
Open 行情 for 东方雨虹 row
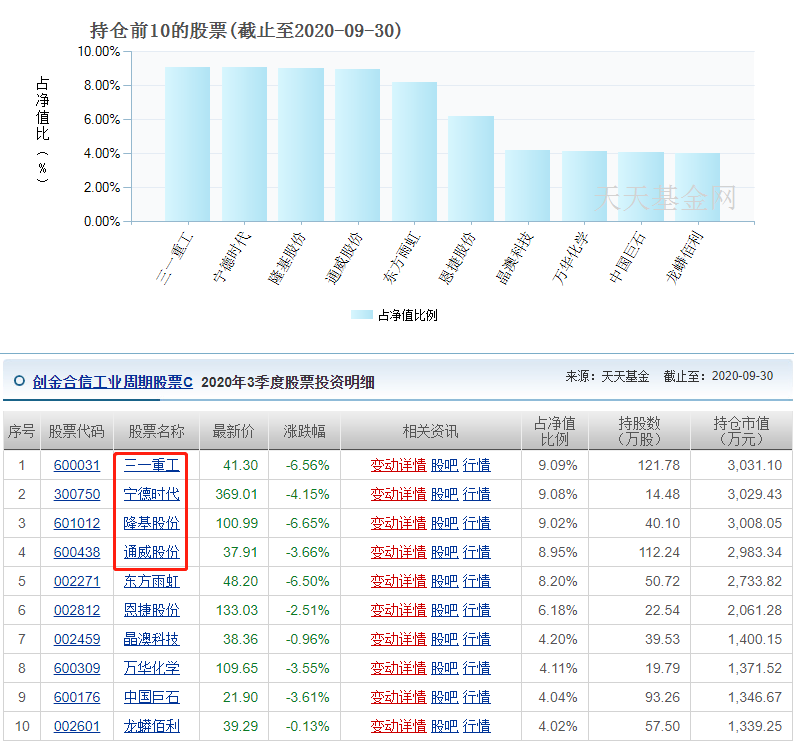[x=477, y=581]
